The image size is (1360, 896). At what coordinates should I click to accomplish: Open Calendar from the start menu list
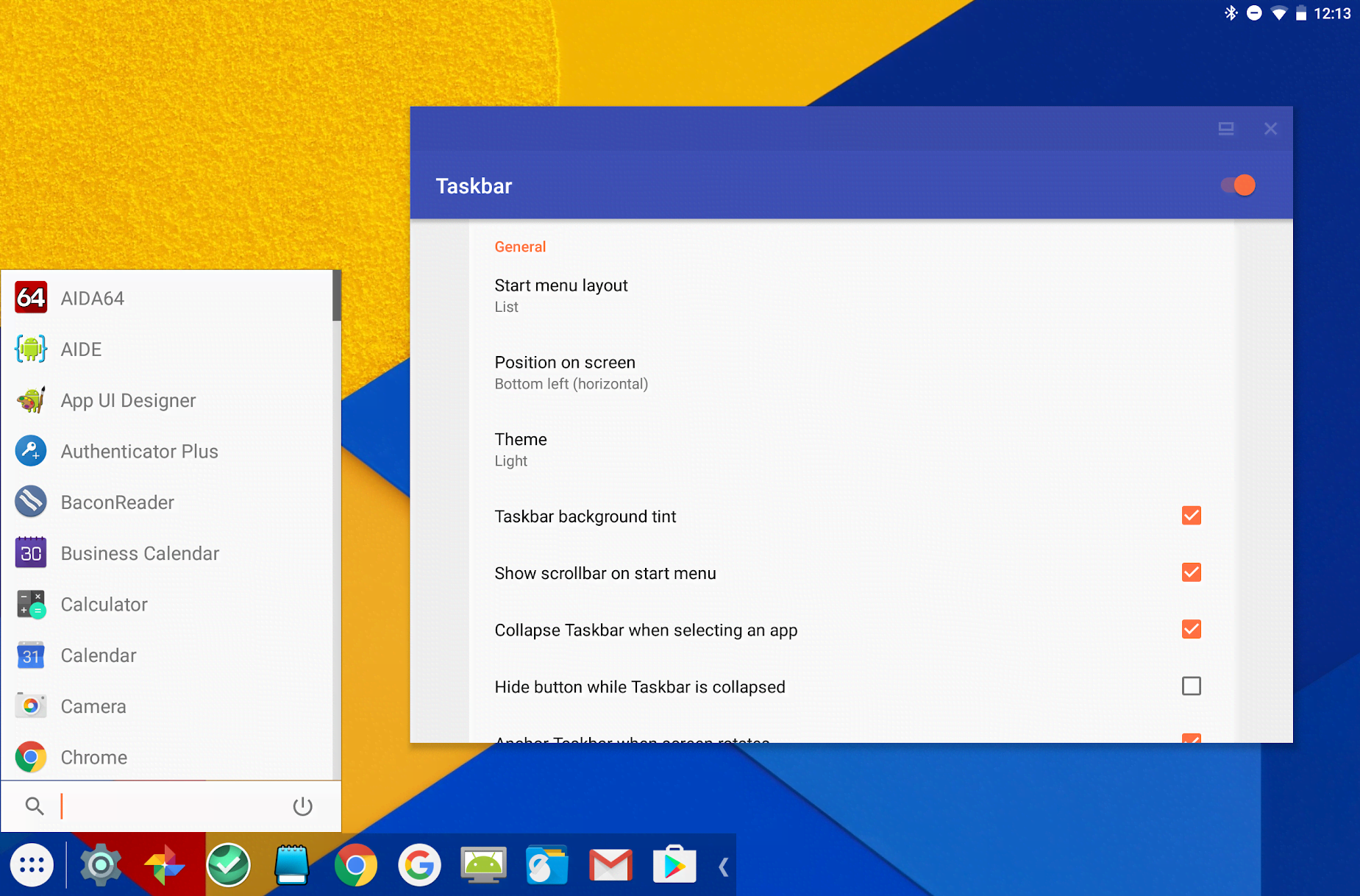pos(167,655)
